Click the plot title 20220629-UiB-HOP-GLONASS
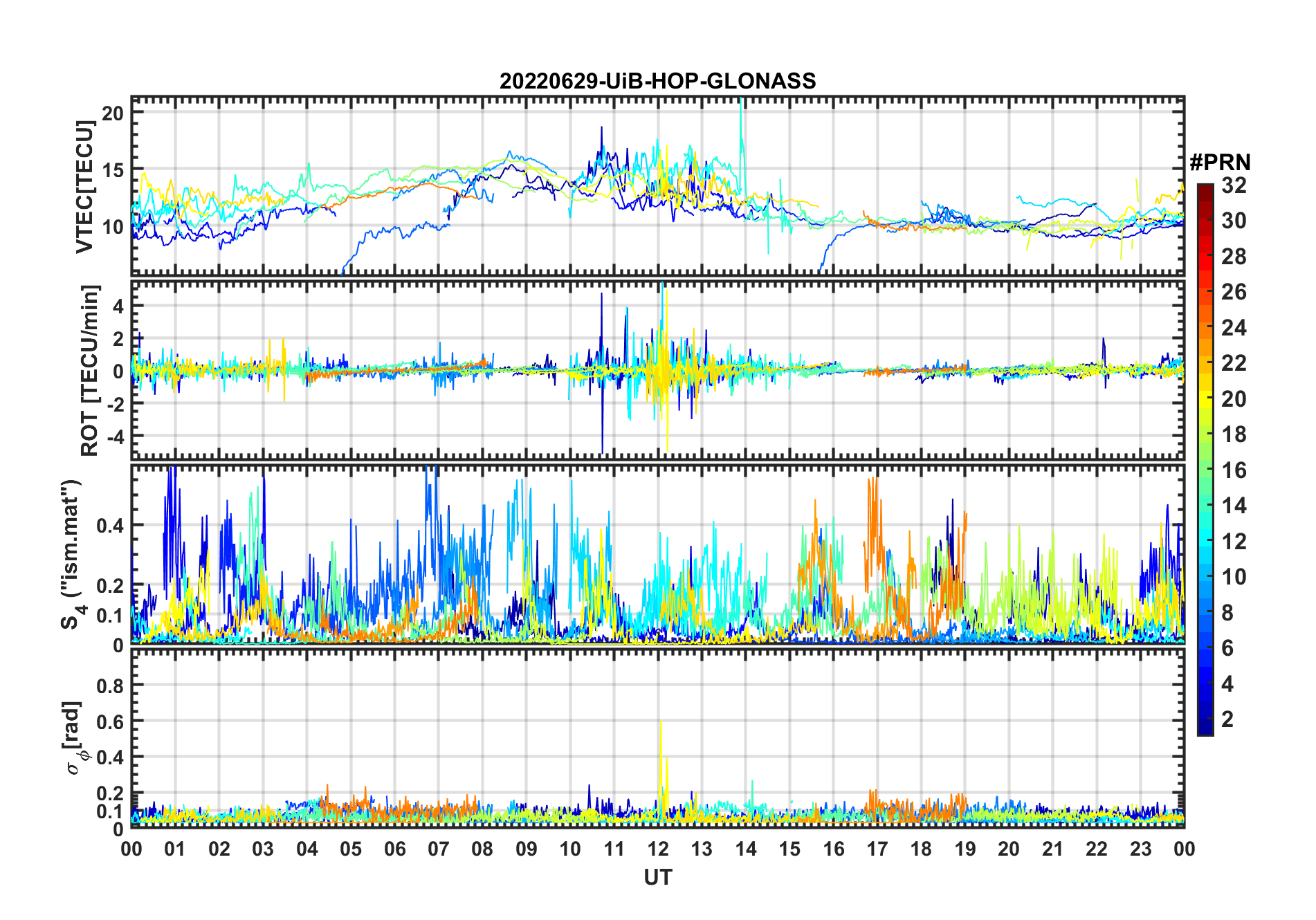Viewport: 1316px width, 920px height. pyautogui.click(x=657, y=82)
